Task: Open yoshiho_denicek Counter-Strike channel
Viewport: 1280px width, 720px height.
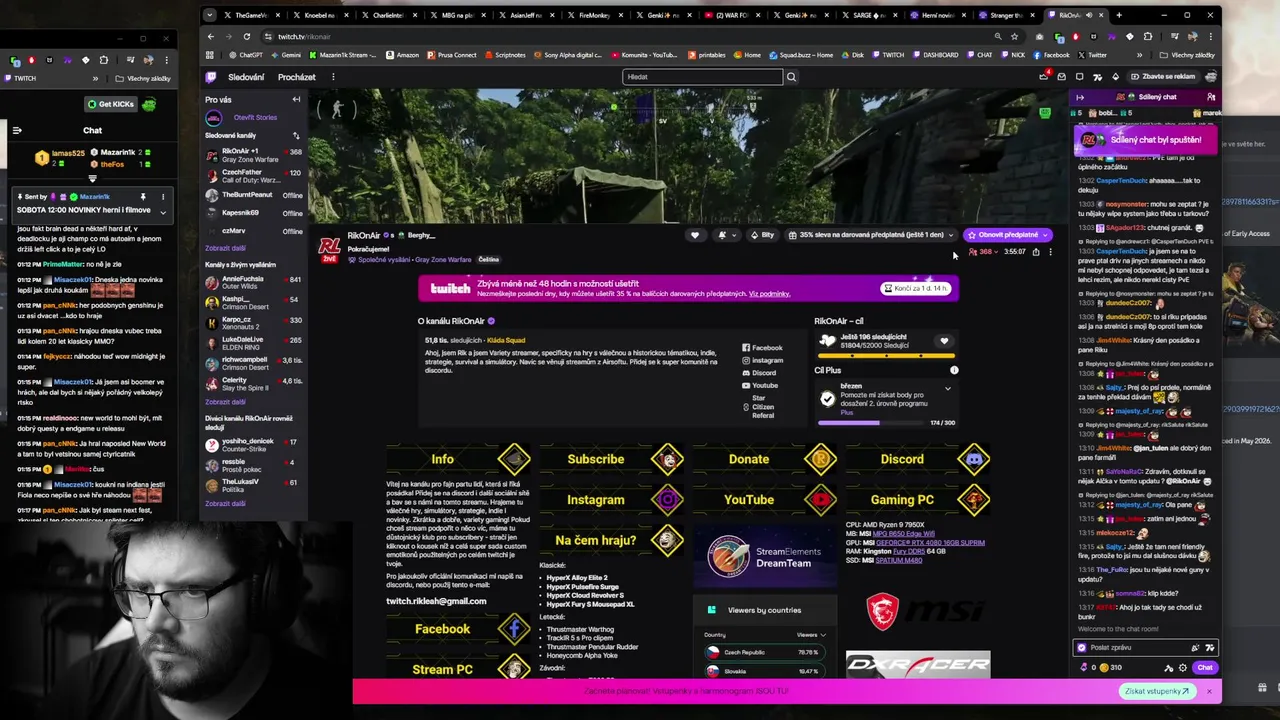Action: [254, 444]
